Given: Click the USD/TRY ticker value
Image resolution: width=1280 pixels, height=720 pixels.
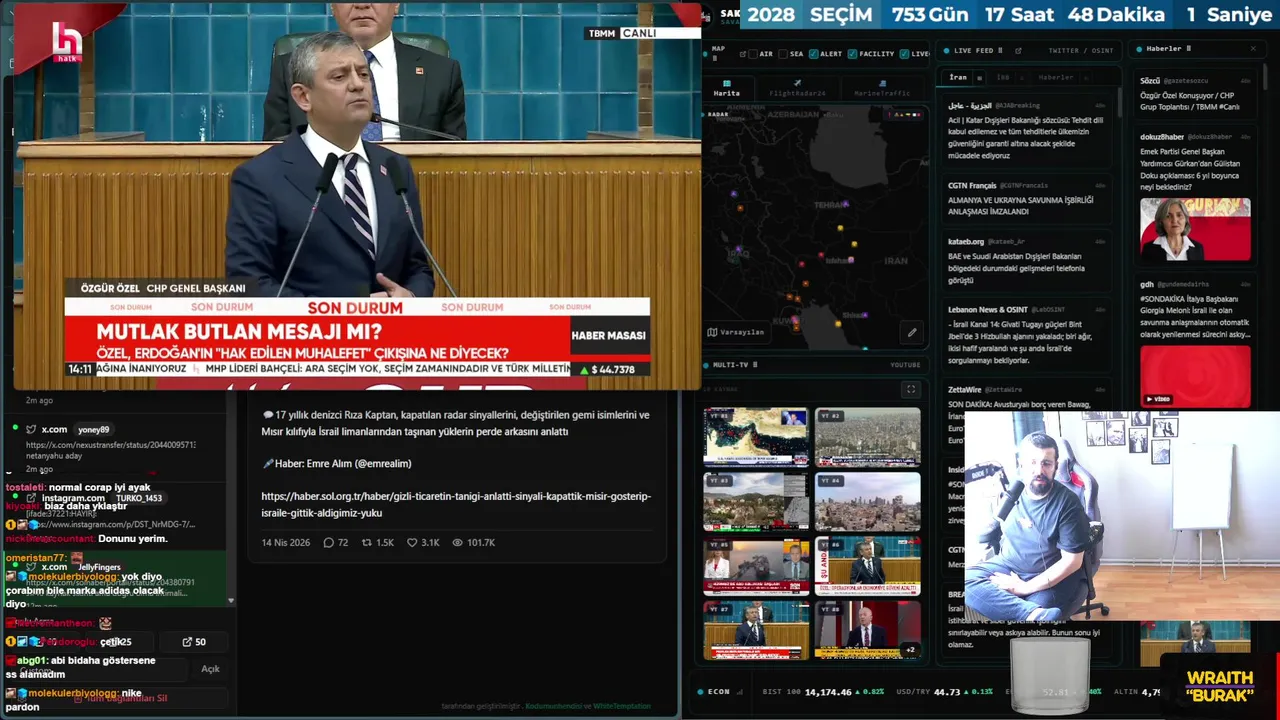Looking at the screenshot, I should click(948, 691).
